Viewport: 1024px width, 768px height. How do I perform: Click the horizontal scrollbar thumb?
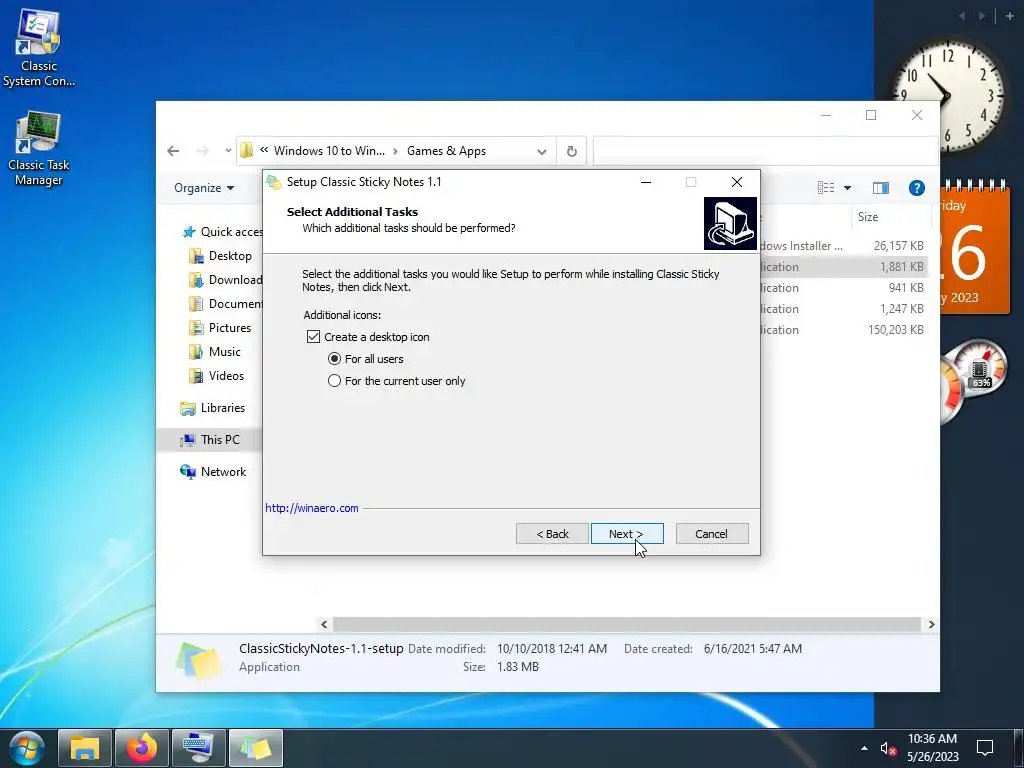627,624
